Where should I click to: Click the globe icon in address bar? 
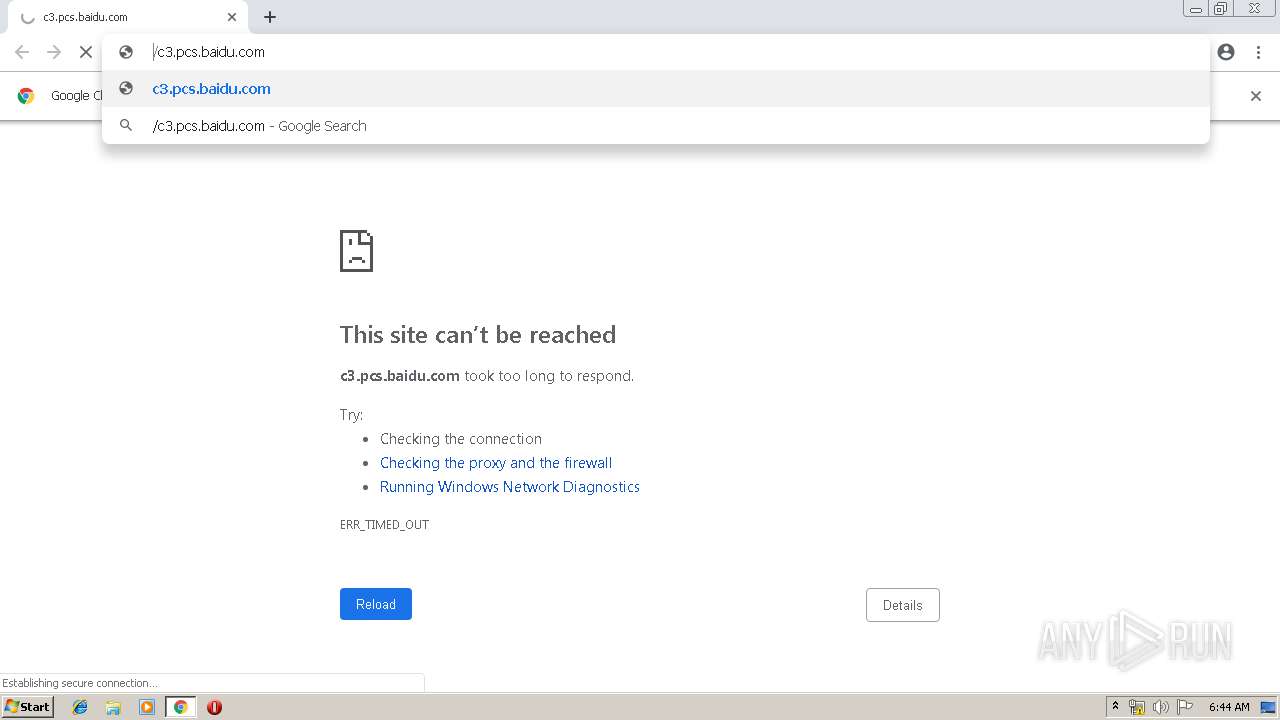[x=126, y=52]
